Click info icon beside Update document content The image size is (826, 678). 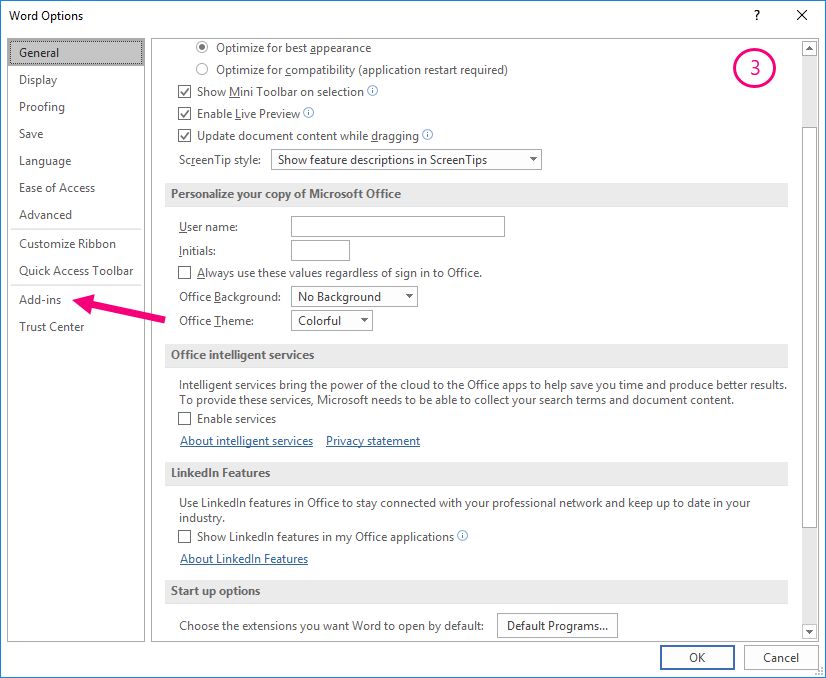[428, 135]
